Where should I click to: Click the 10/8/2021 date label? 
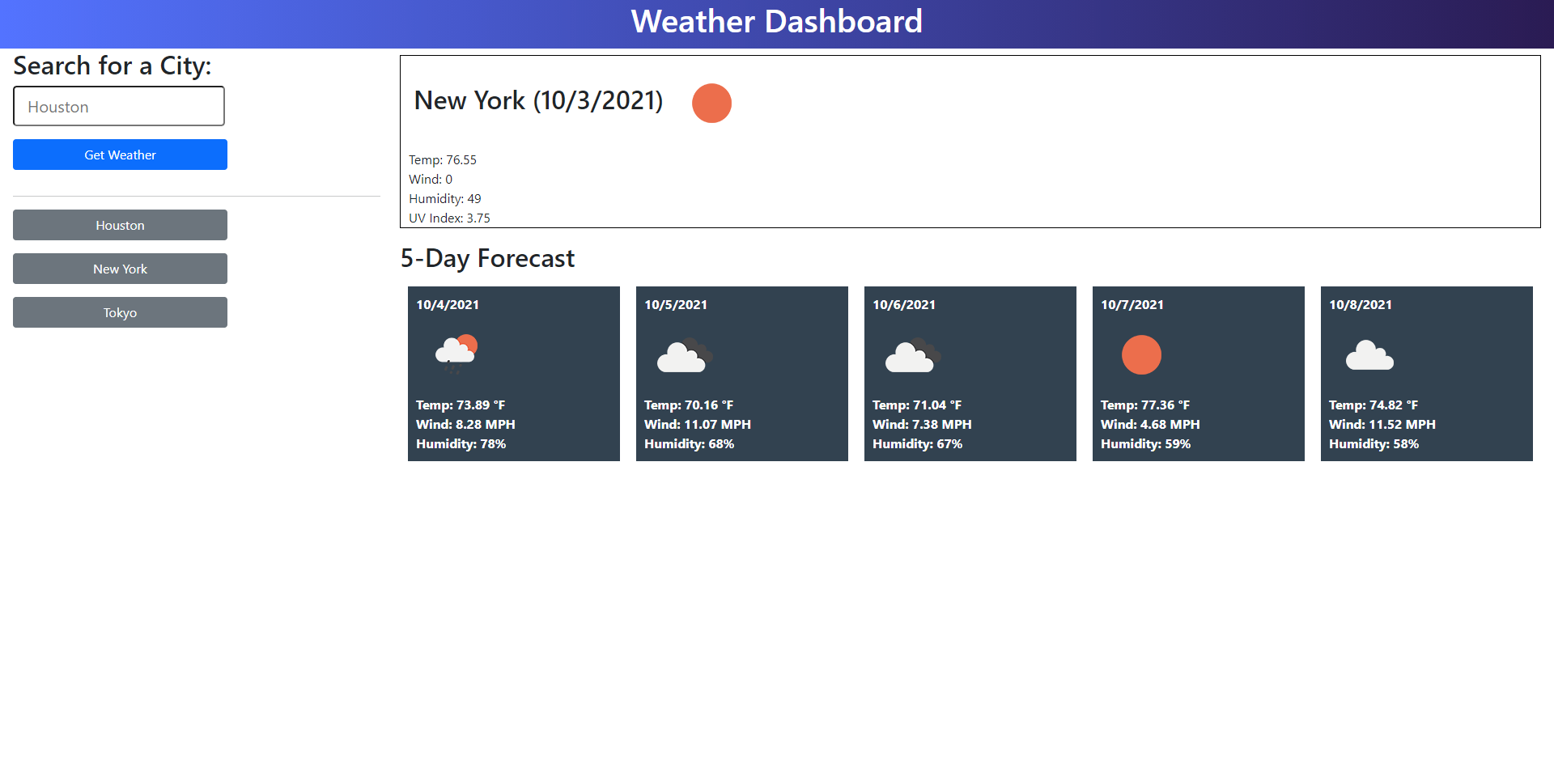tap(1361, 305)
